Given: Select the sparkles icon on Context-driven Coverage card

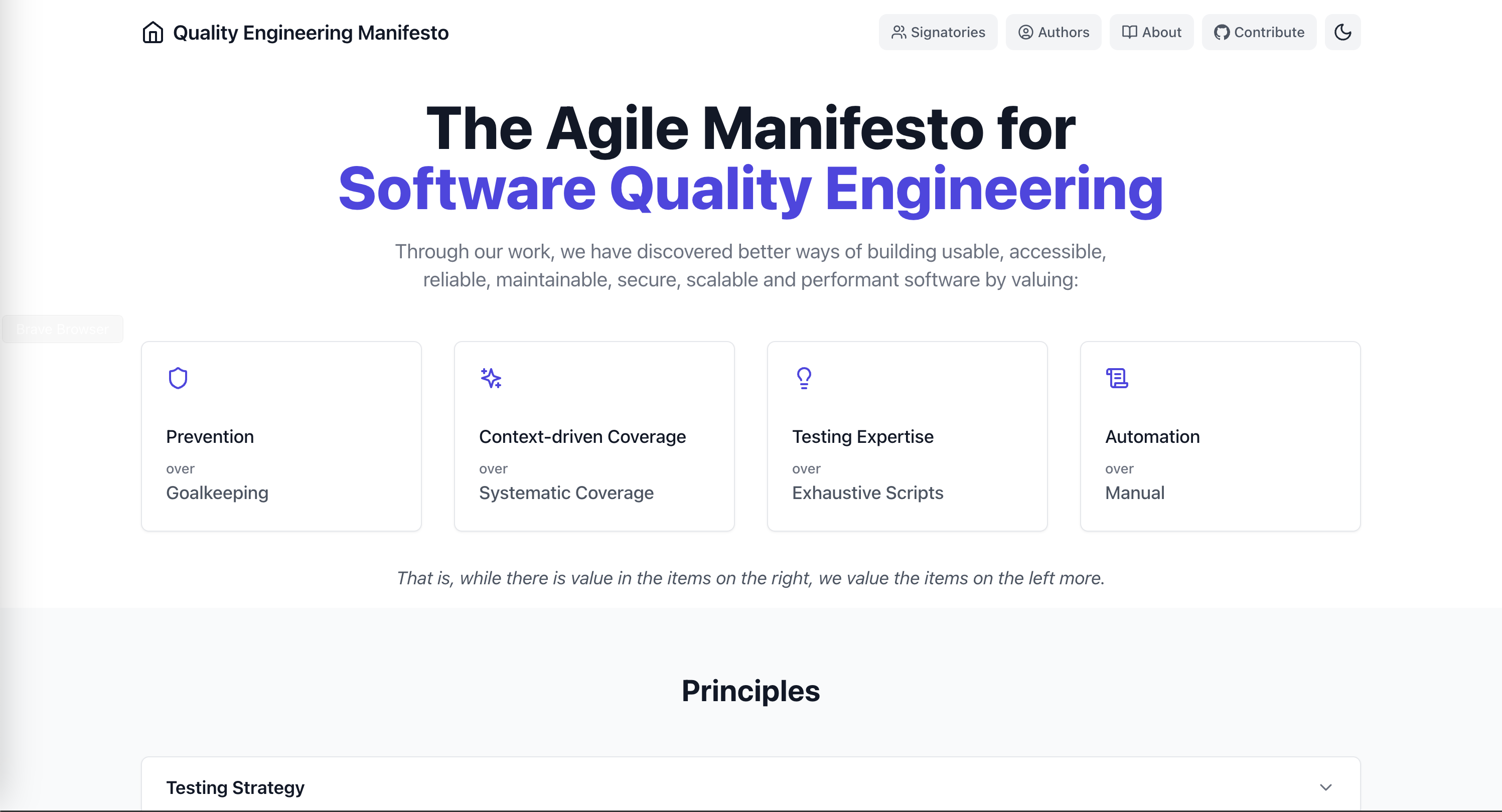Looking at the screenshot, I should (x=490, y=378).
